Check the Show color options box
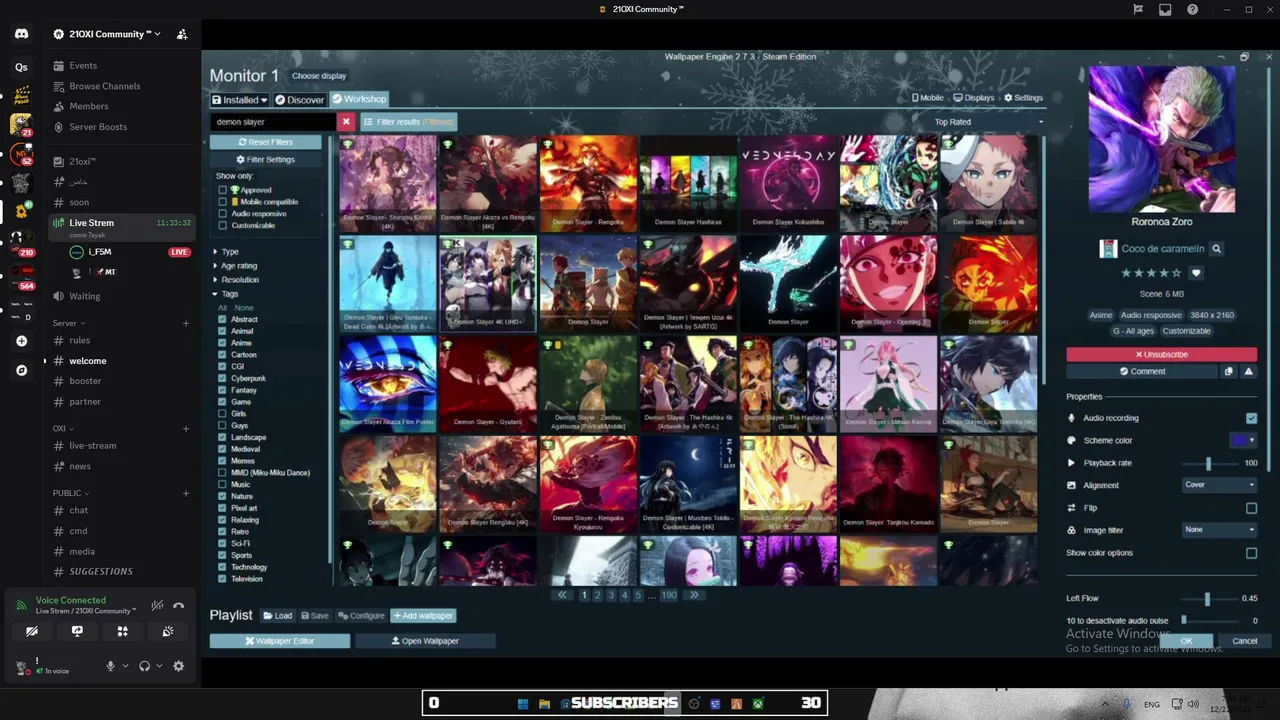 point(1251,553)
